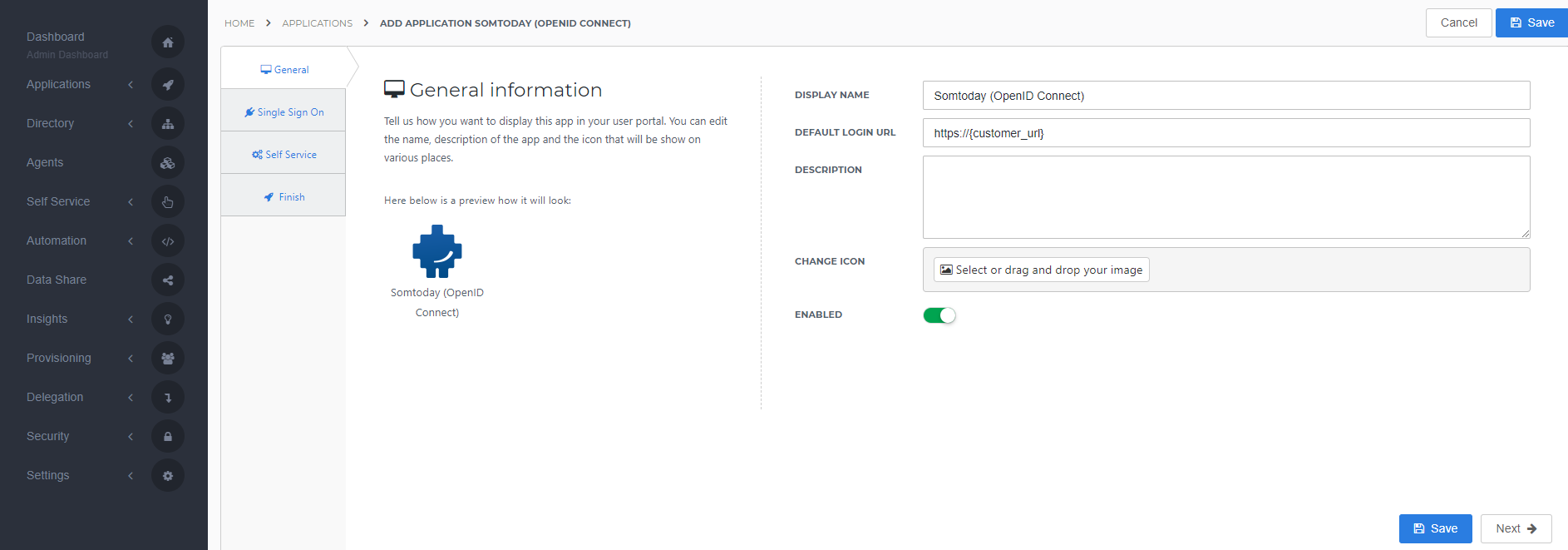
Task: Open Dashboard in the sidebar menu
Action: (56, 37)
